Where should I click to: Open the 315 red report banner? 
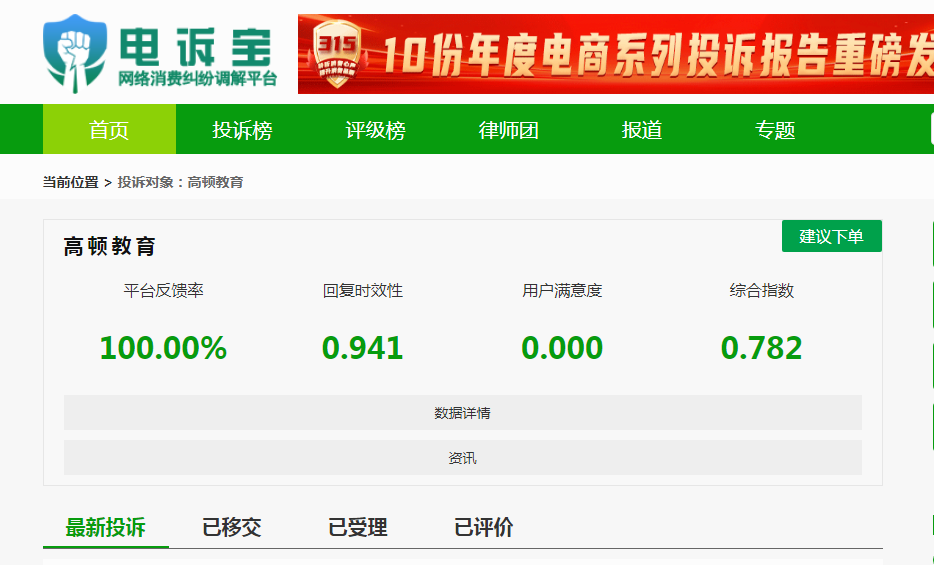point(616,54)
